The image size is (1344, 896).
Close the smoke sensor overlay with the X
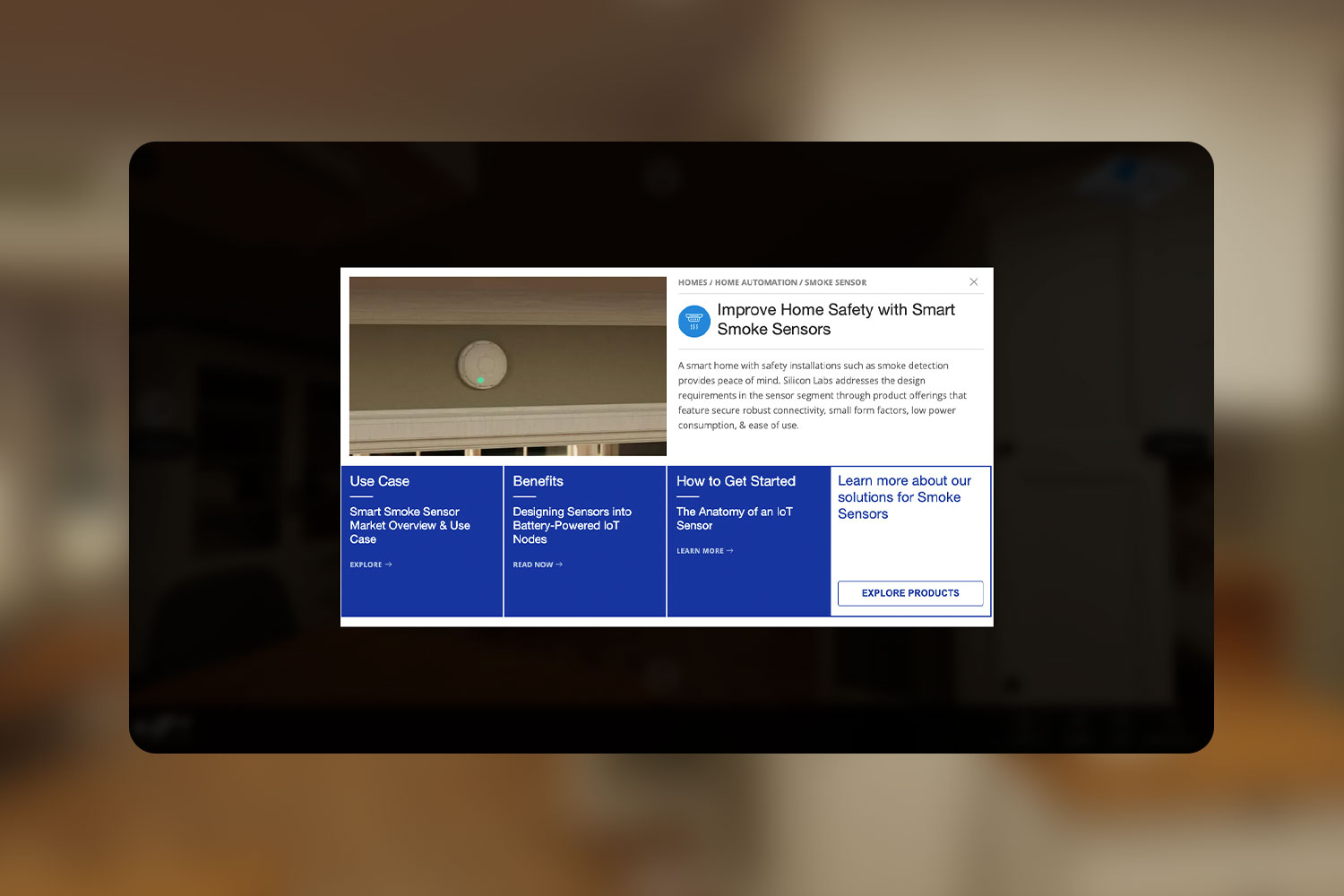(973, 281)
